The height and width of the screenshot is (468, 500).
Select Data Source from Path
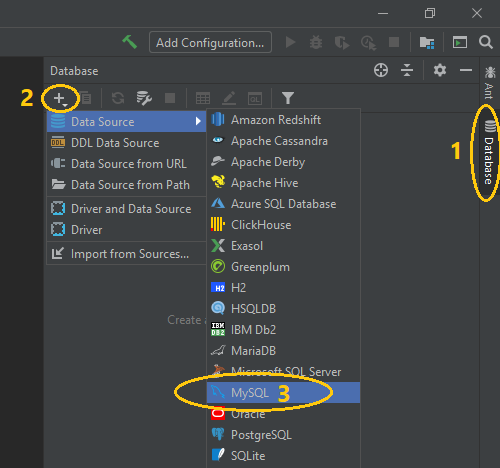tap(127, 185)
